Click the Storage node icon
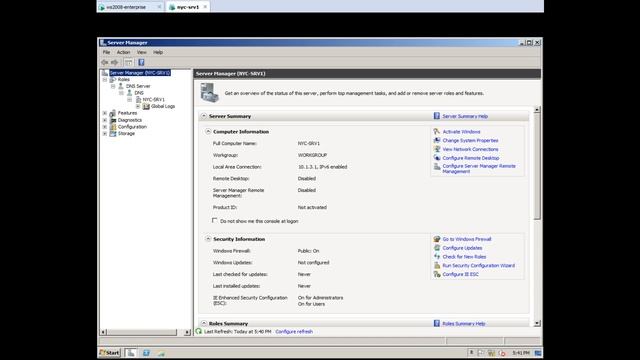The width and height of the screenshot is (640, 360). pyautogui.click(x=113, y=133)
